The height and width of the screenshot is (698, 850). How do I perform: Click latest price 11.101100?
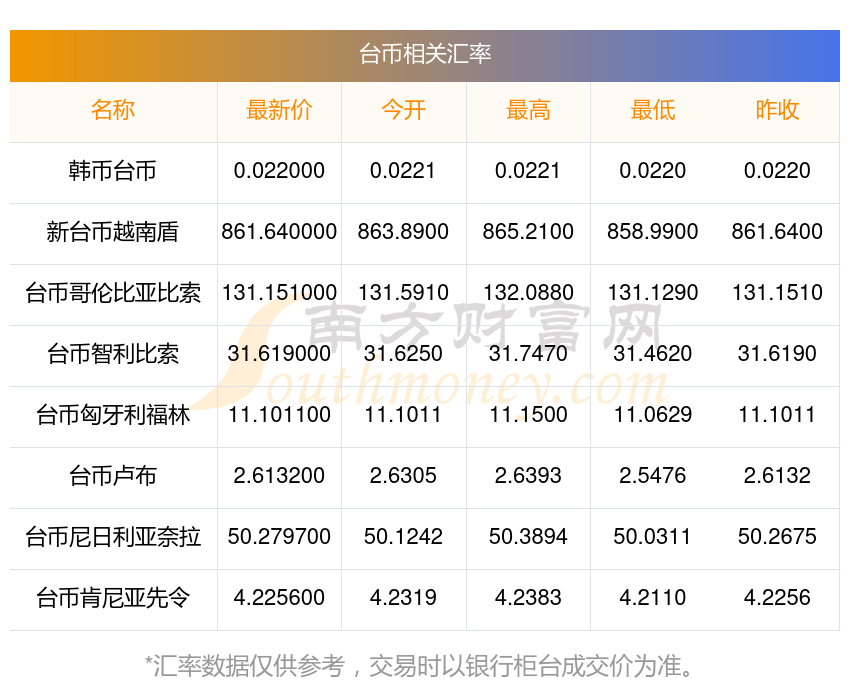(x=279, y=415)
